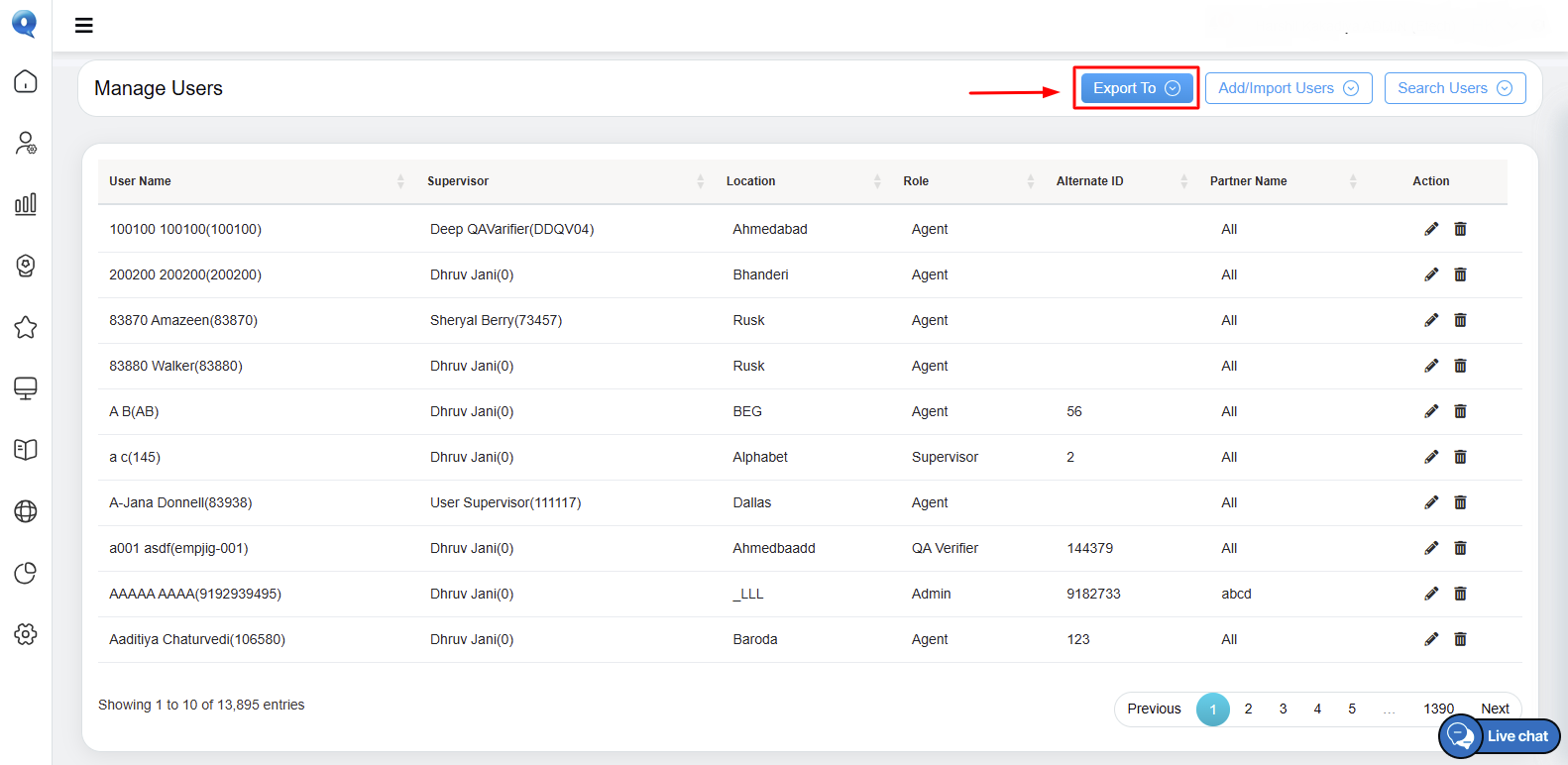The width and height of the screenshot is (1568, 765).
Task: Click supervisor Sheryal Berry(73457)
Action: pos(496,320)
